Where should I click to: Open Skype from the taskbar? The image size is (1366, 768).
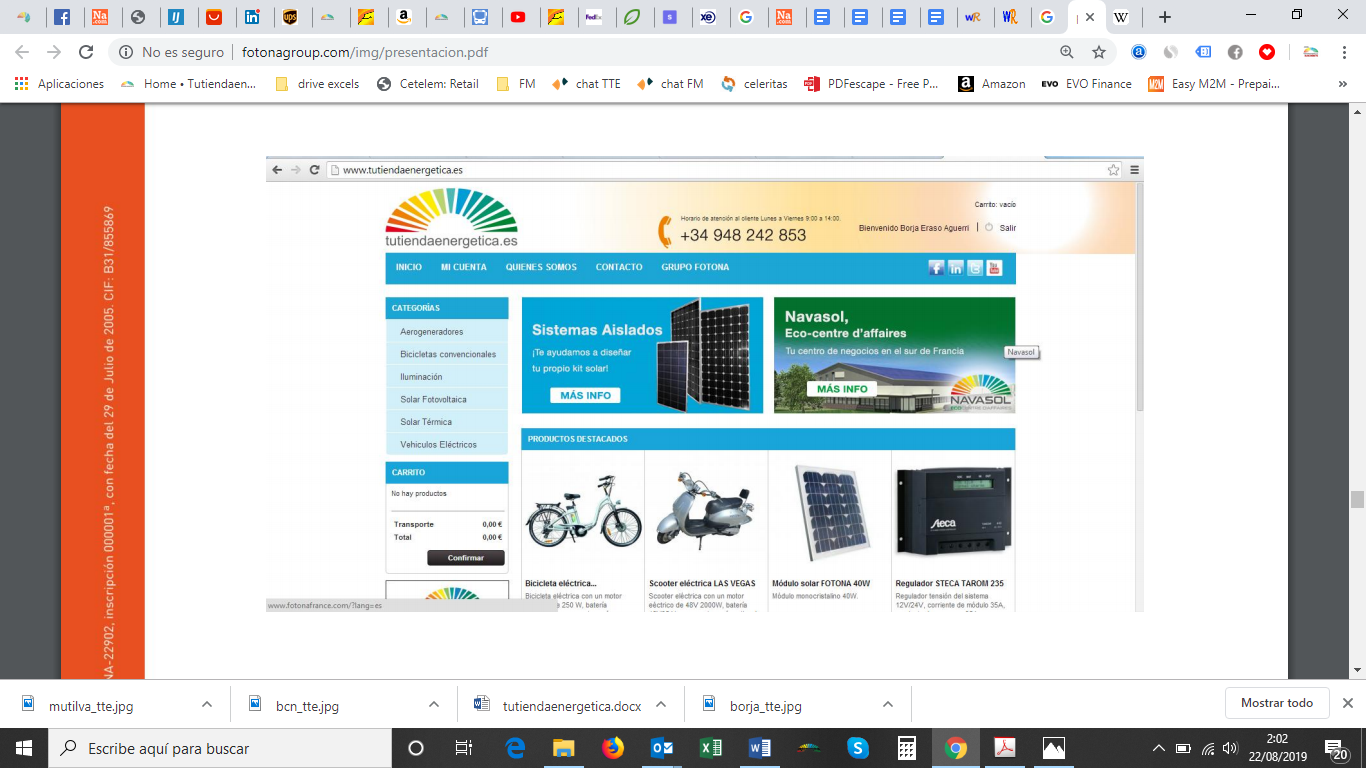pos(858,748)
